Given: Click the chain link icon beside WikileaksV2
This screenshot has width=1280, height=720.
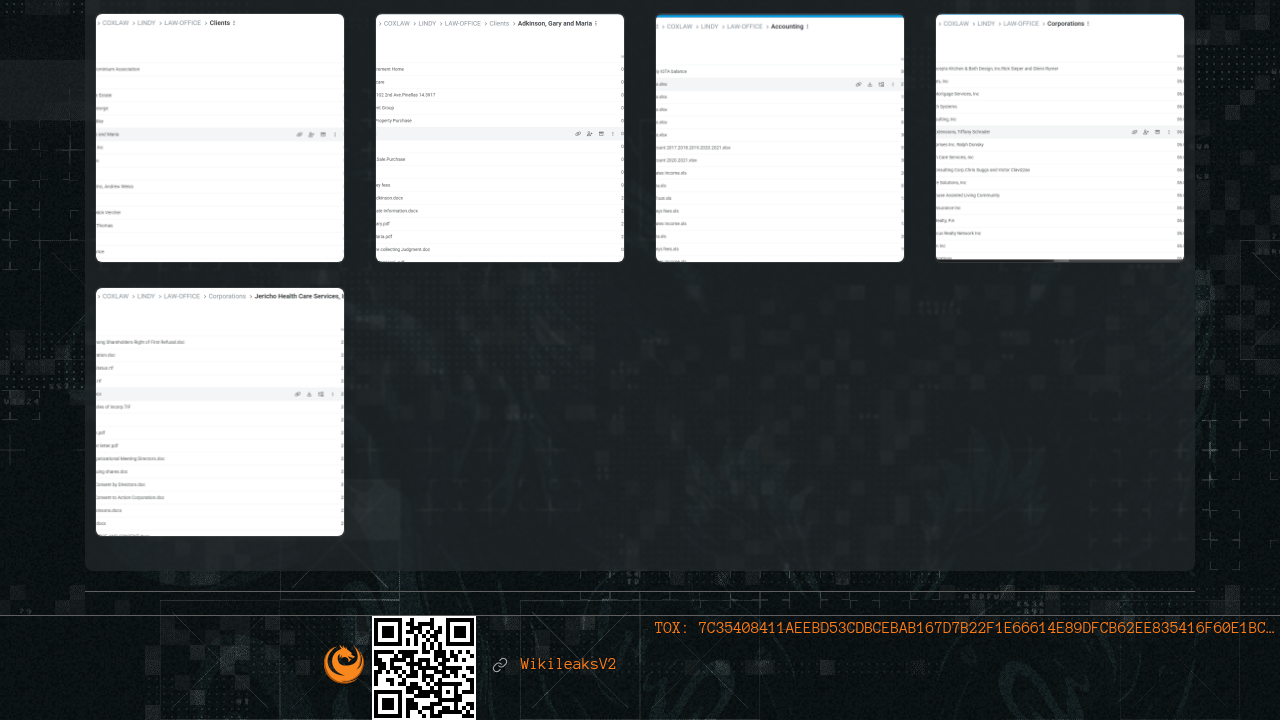Looking at the screenshot, I should coord(500,665).
